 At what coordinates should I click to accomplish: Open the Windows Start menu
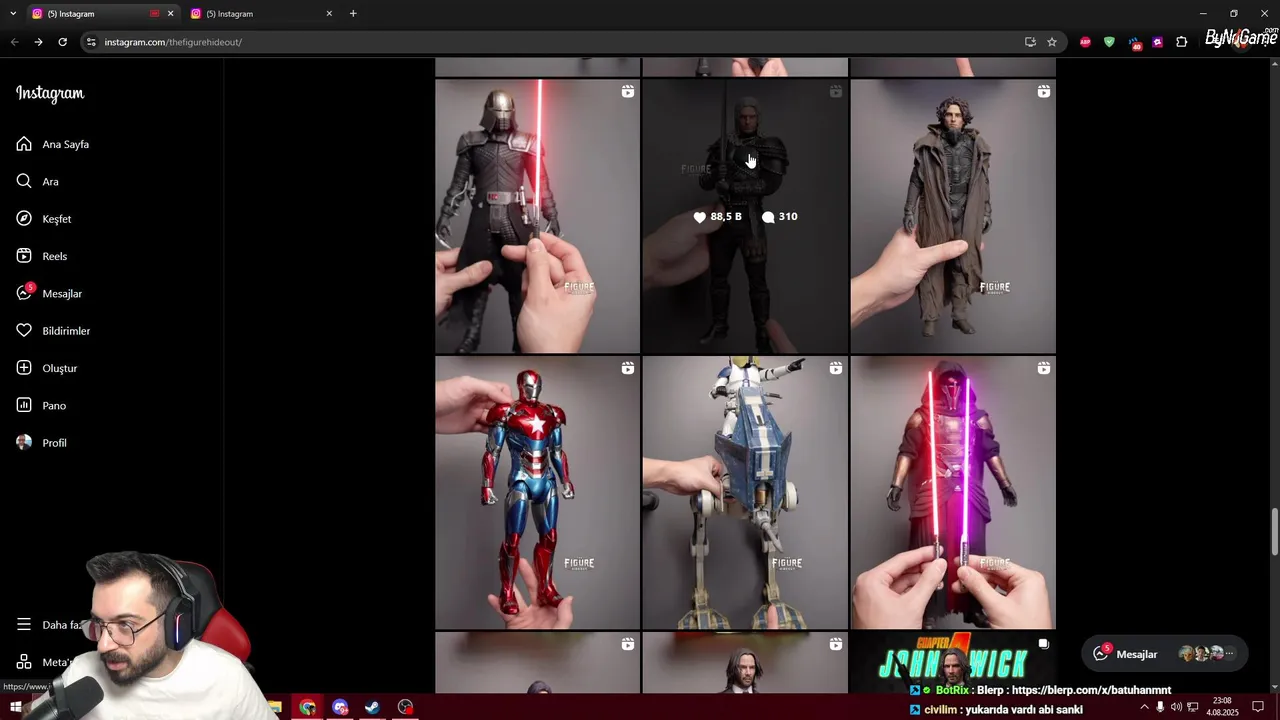pos(16,707)
